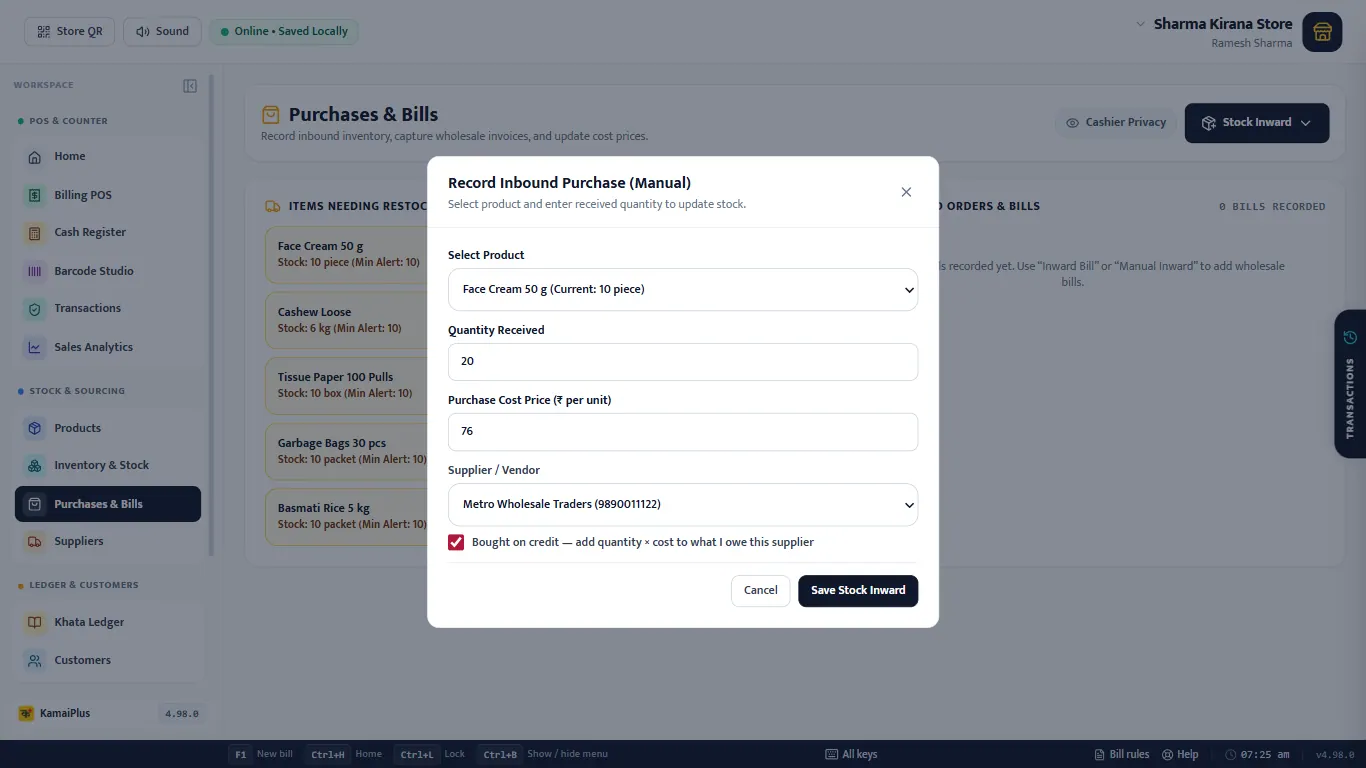Click Save Stock Inward
This screenshot has width=1366, height=768.
[x=858, y=590]
